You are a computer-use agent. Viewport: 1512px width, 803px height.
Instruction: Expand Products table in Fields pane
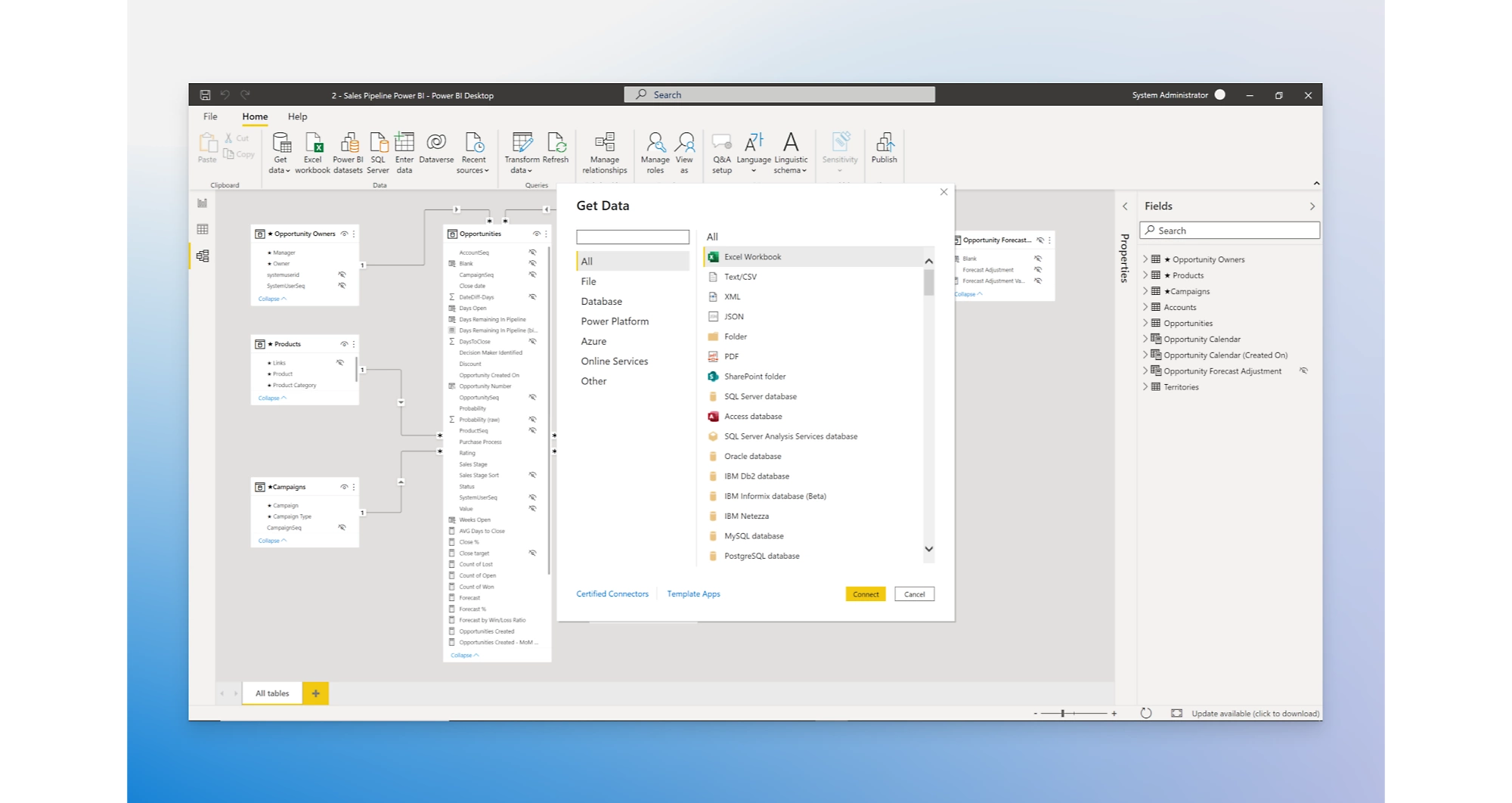pyautogui.click(x=1145, y=275)
